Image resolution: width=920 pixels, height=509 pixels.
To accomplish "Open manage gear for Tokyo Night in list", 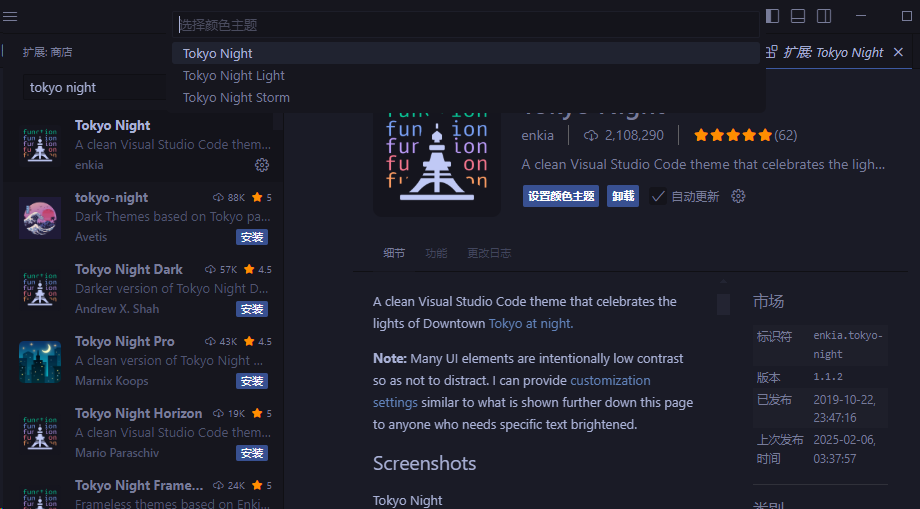I will [262, 165].
